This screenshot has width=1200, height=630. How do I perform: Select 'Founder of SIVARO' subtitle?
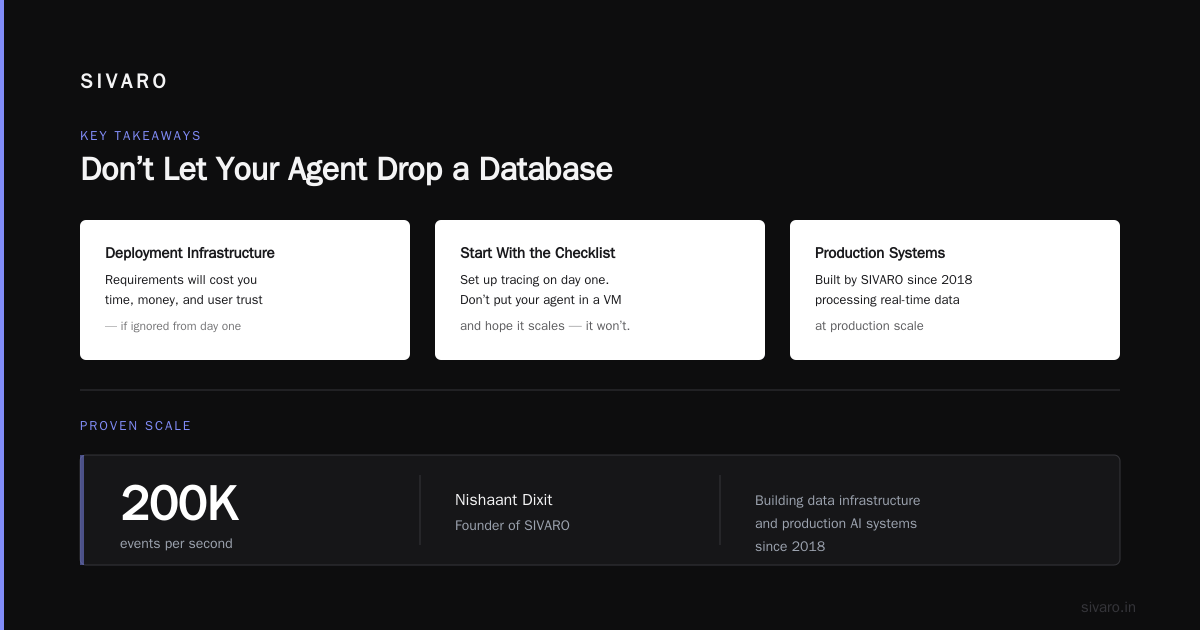coord(512,525)
